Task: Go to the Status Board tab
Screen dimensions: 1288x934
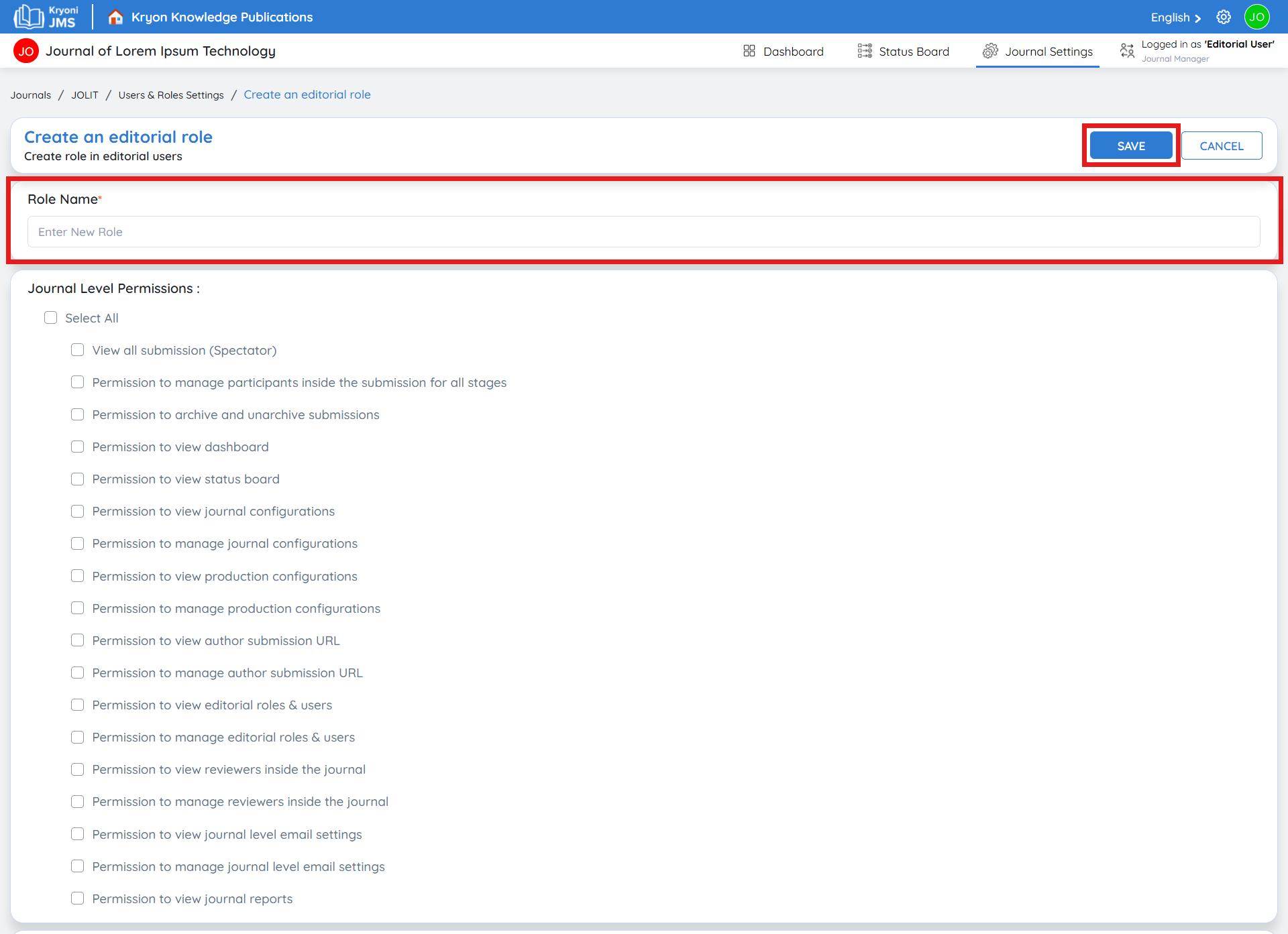Action: click(x=913, y=52)
